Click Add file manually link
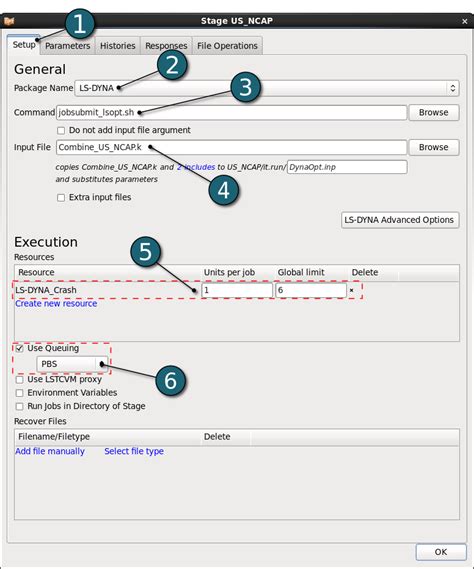The height and width of the screenshot is (569, 474). point(50,451)
